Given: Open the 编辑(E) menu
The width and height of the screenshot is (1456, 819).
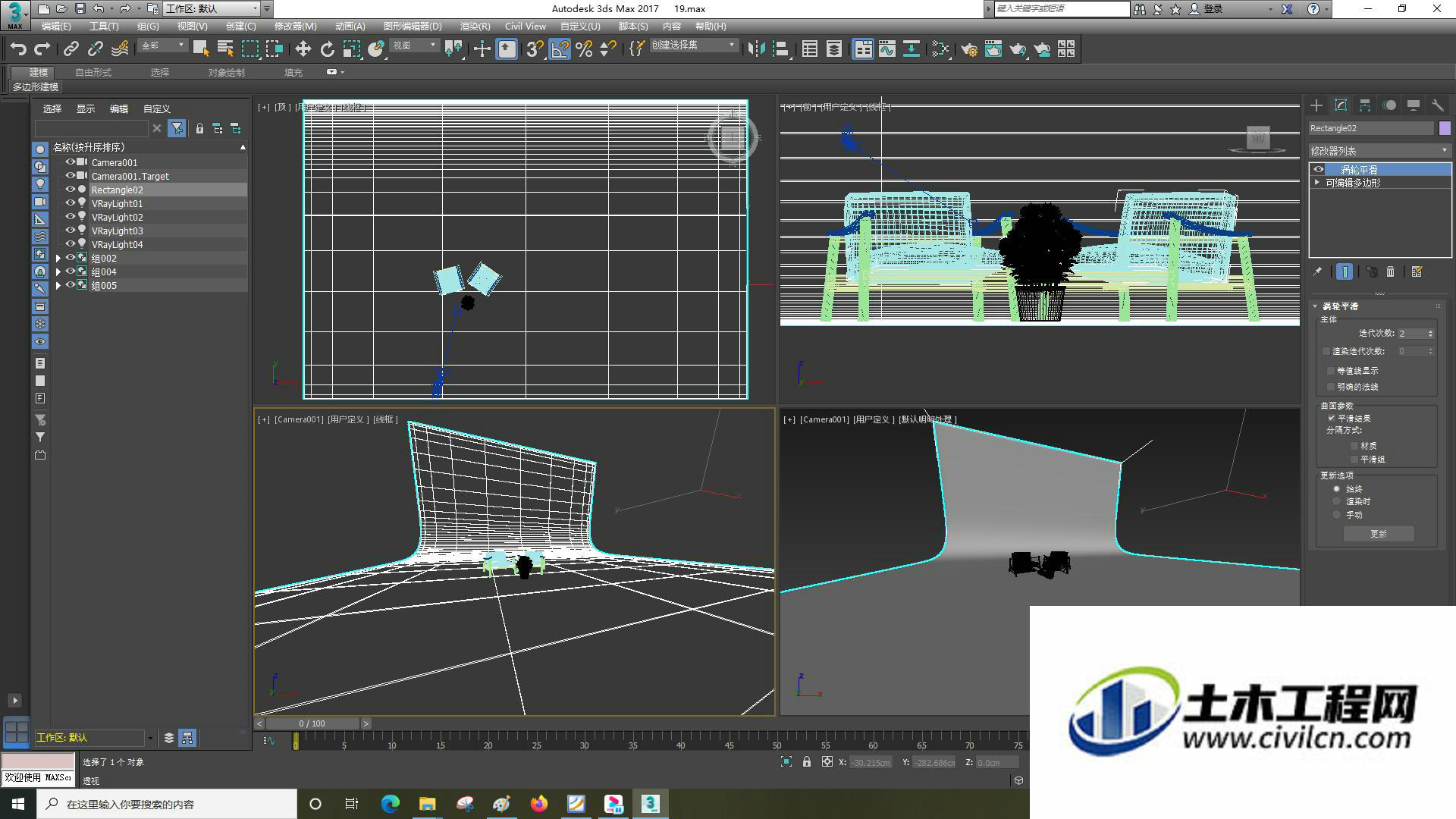Looking at the screenshot, I should point(56,27).
